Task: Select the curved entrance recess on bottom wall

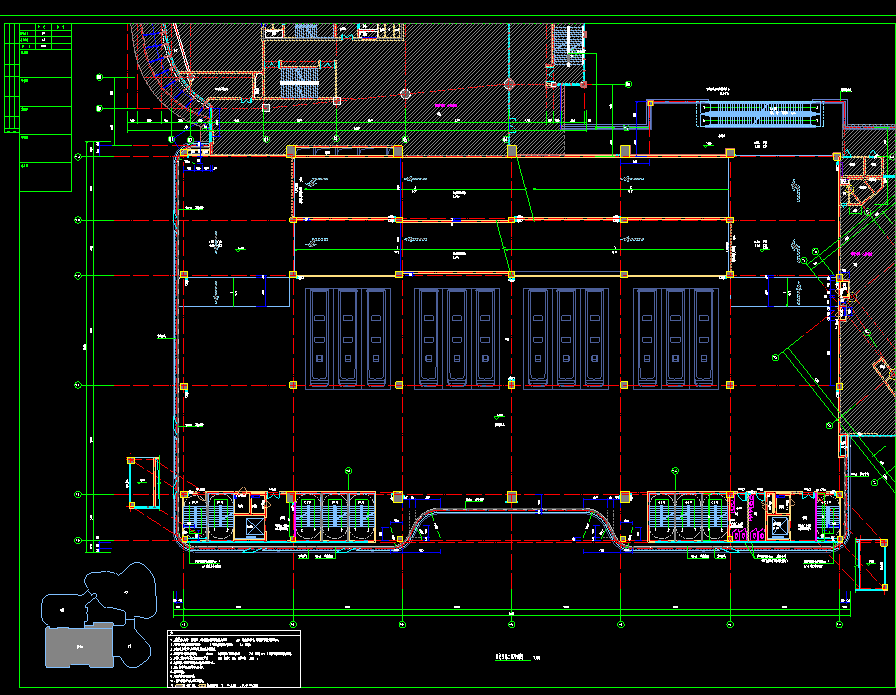Action: coord(510,522)
